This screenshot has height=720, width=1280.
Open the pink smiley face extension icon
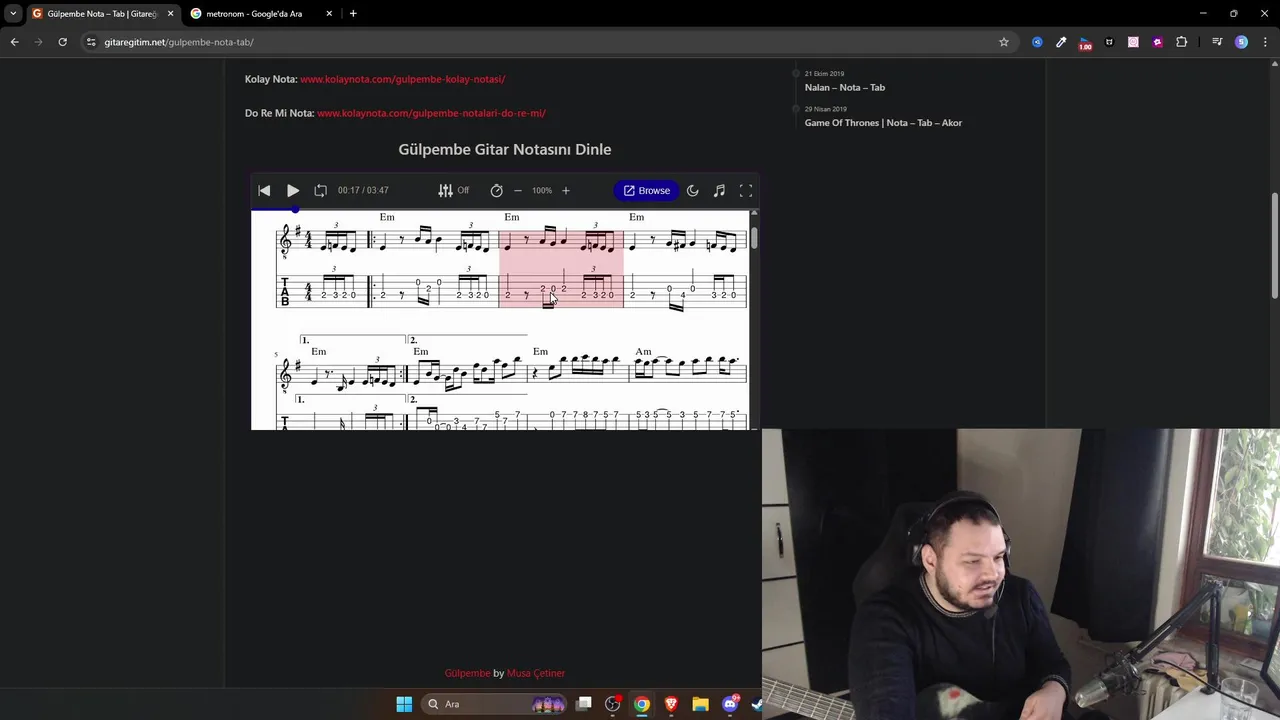pyautogui.click(x=1133, y=42)
